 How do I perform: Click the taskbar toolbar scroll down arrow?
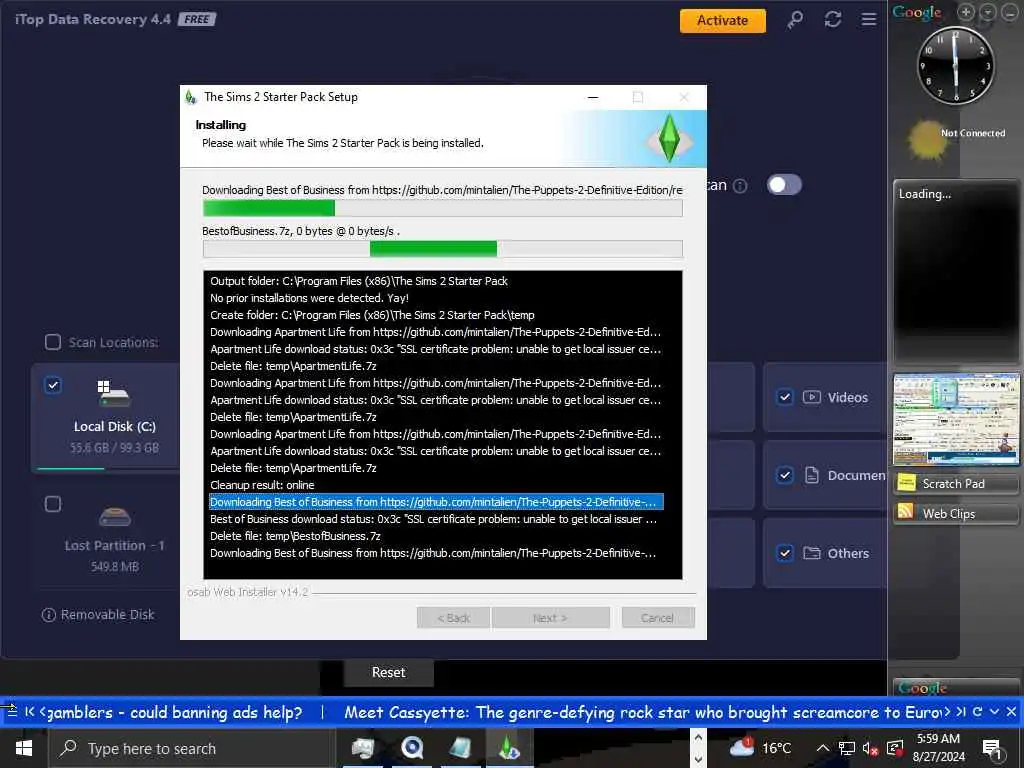[698, 760]
